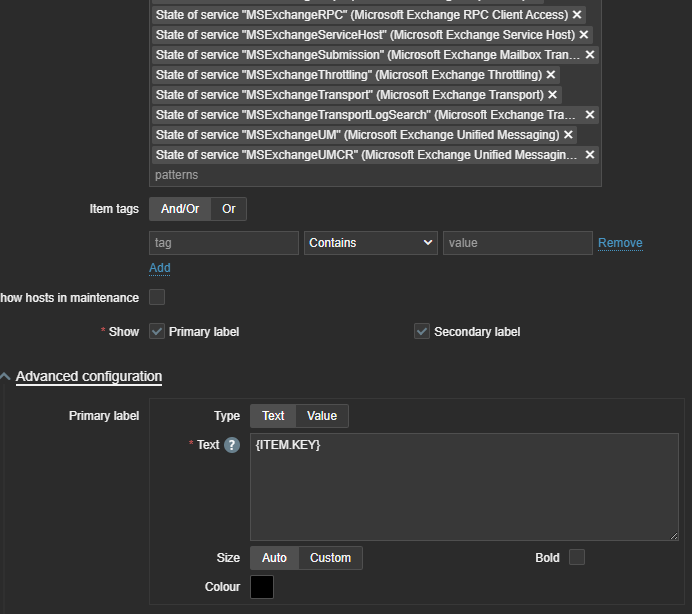The image size is (692, 614).
Task: Set primary label type to Value
Action: click(x=322, y=416)
